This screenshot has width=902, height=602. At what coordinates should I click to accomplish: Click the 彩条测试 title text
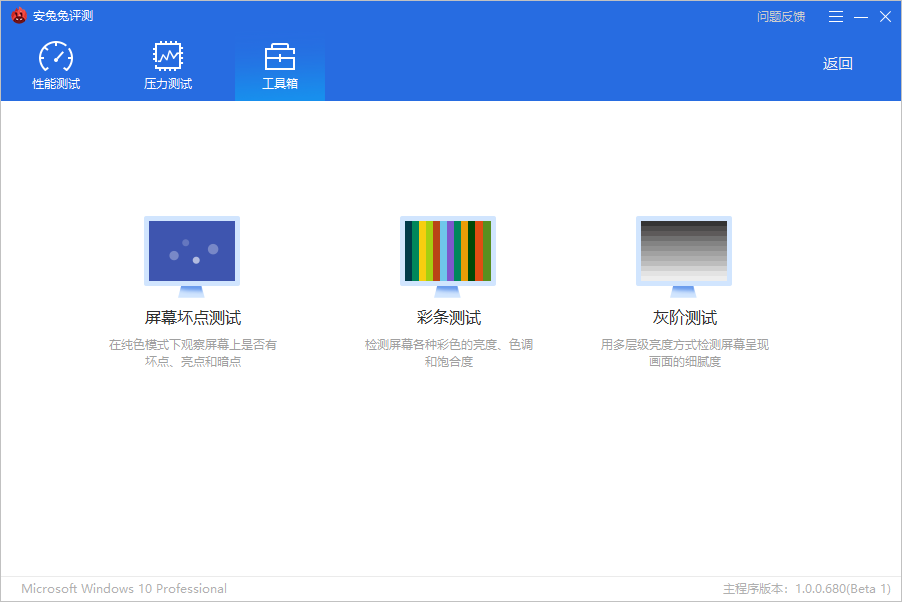click(x=449, y=318)
